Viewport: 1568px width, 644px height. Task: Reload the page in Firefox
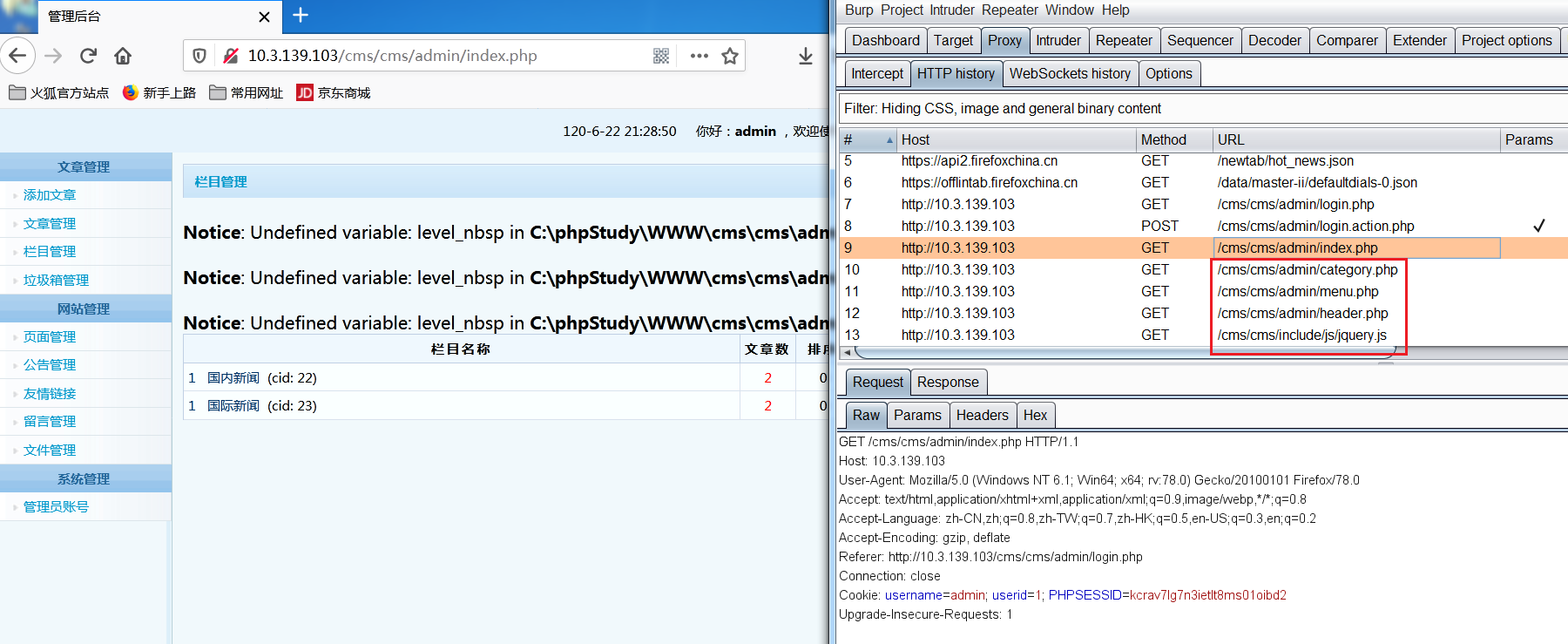pos(88,56)
